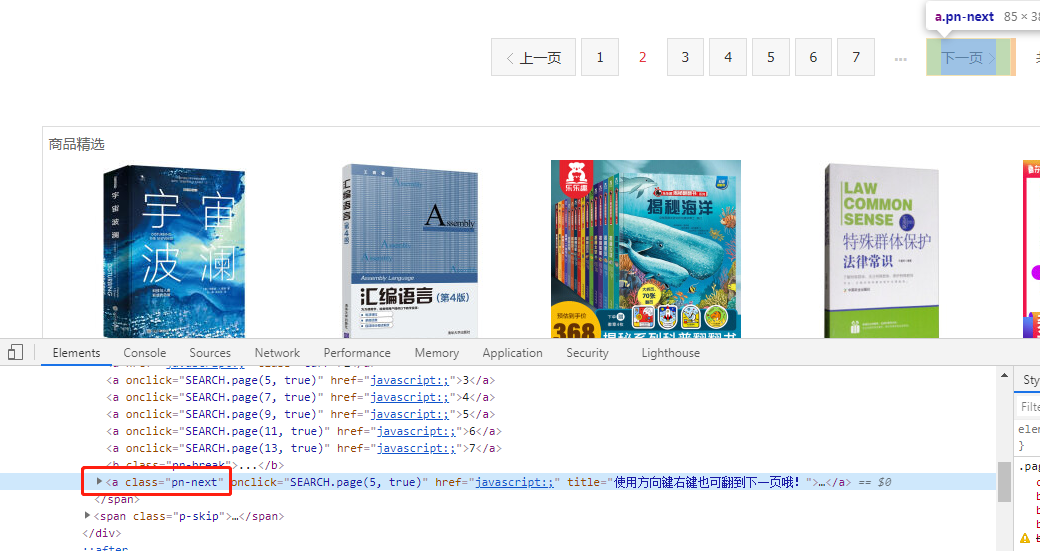Open the Network tab
Image resolution: width=1040 pixels, height=551 pixels.
[277, 353]
